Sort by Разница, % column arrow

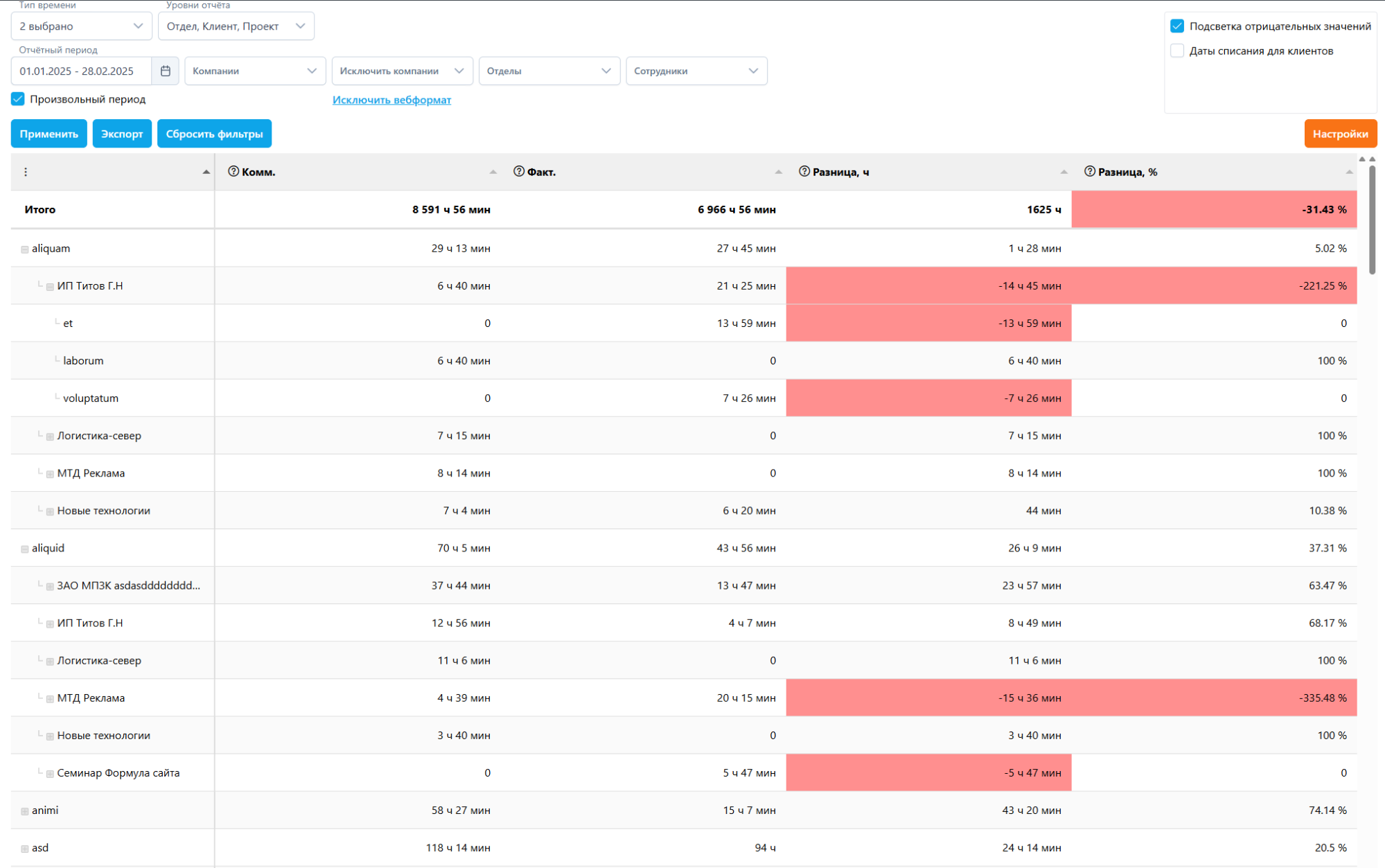tap(1348, 172)
